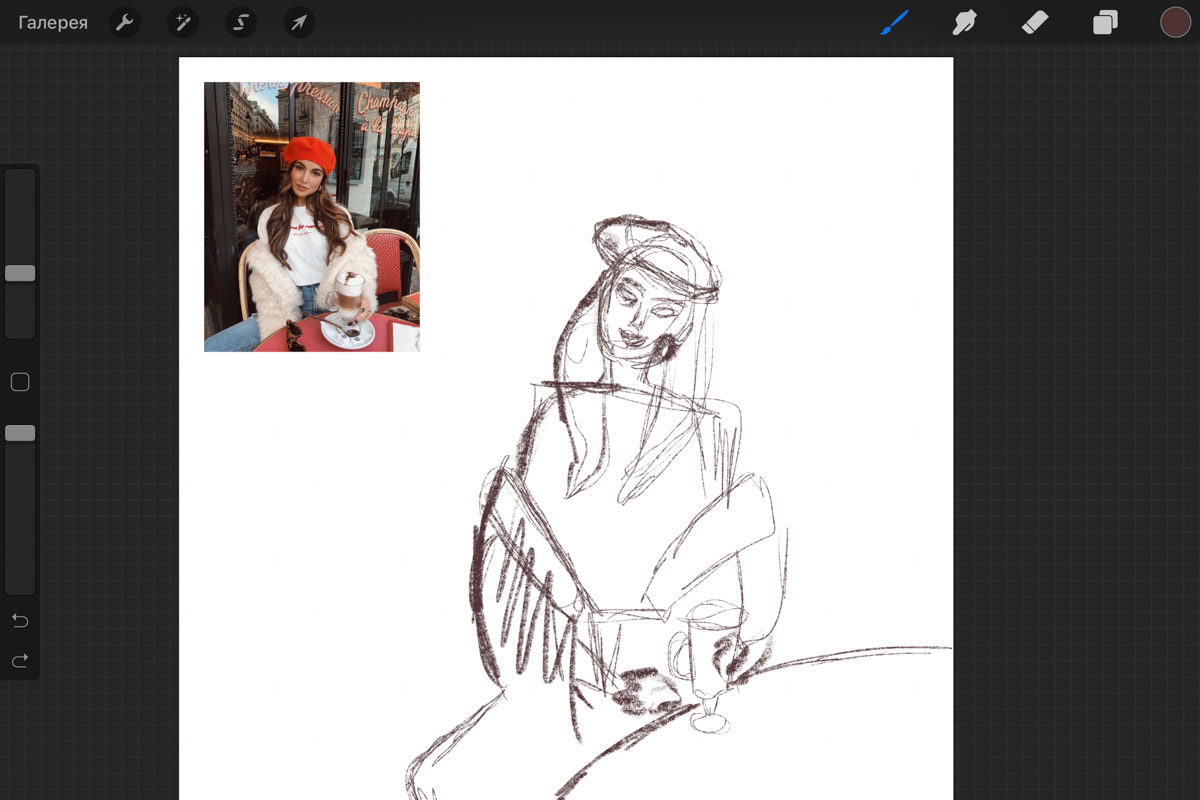Redo the stroke with the sidebar arrow
1200x800 pixels.
tap(20, 661)
